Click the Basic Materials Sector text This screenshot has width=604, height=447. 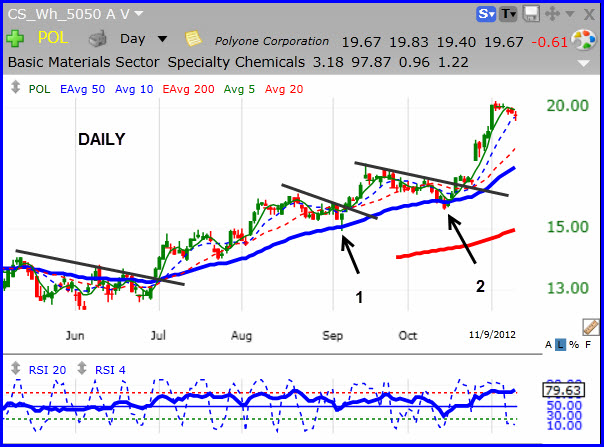84,62
